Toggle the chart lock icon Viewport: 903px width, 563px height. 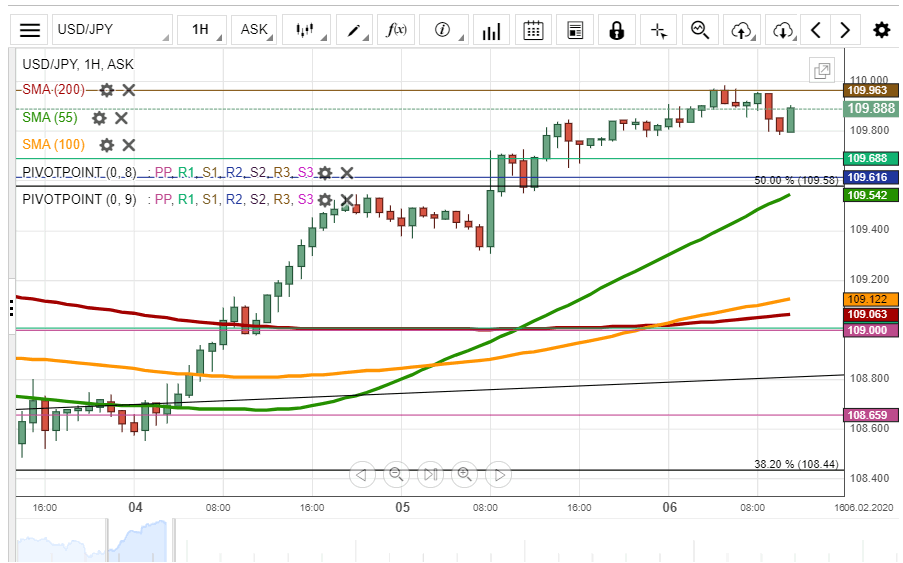coord(617,30)
